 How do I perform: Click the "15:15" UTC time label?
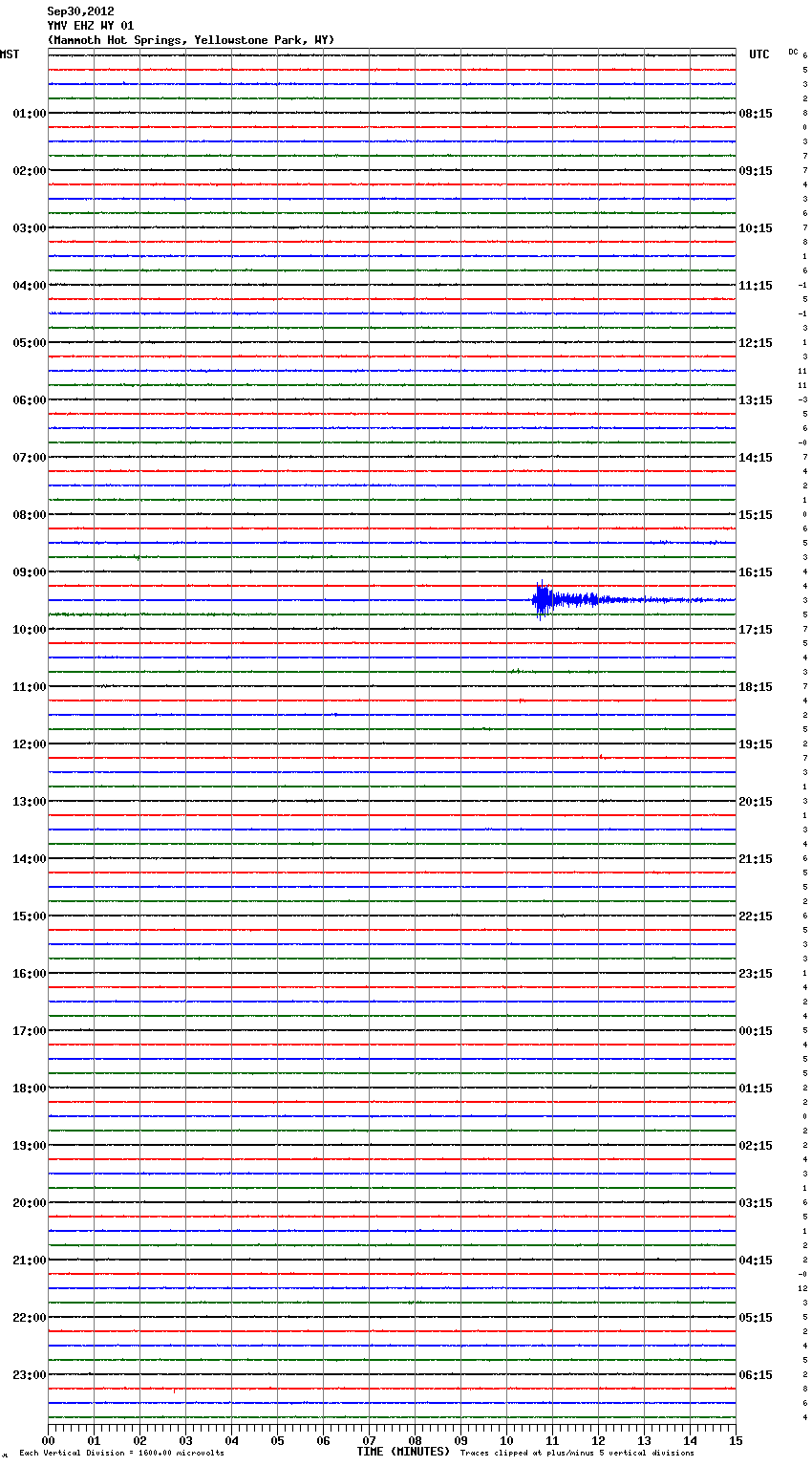click(756, 515)
